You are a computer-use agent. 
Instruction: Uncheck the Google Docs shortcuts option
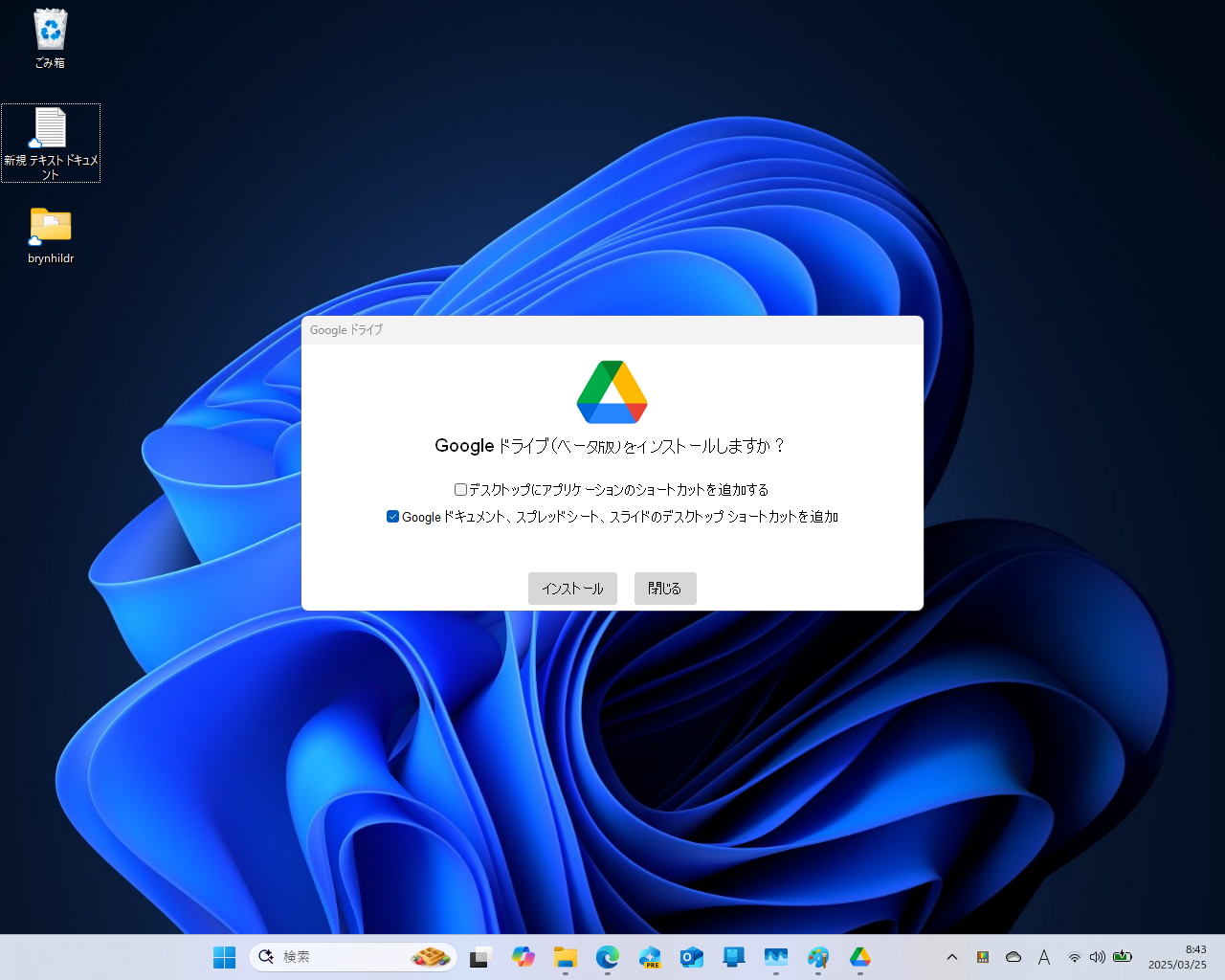click(392, 516)
